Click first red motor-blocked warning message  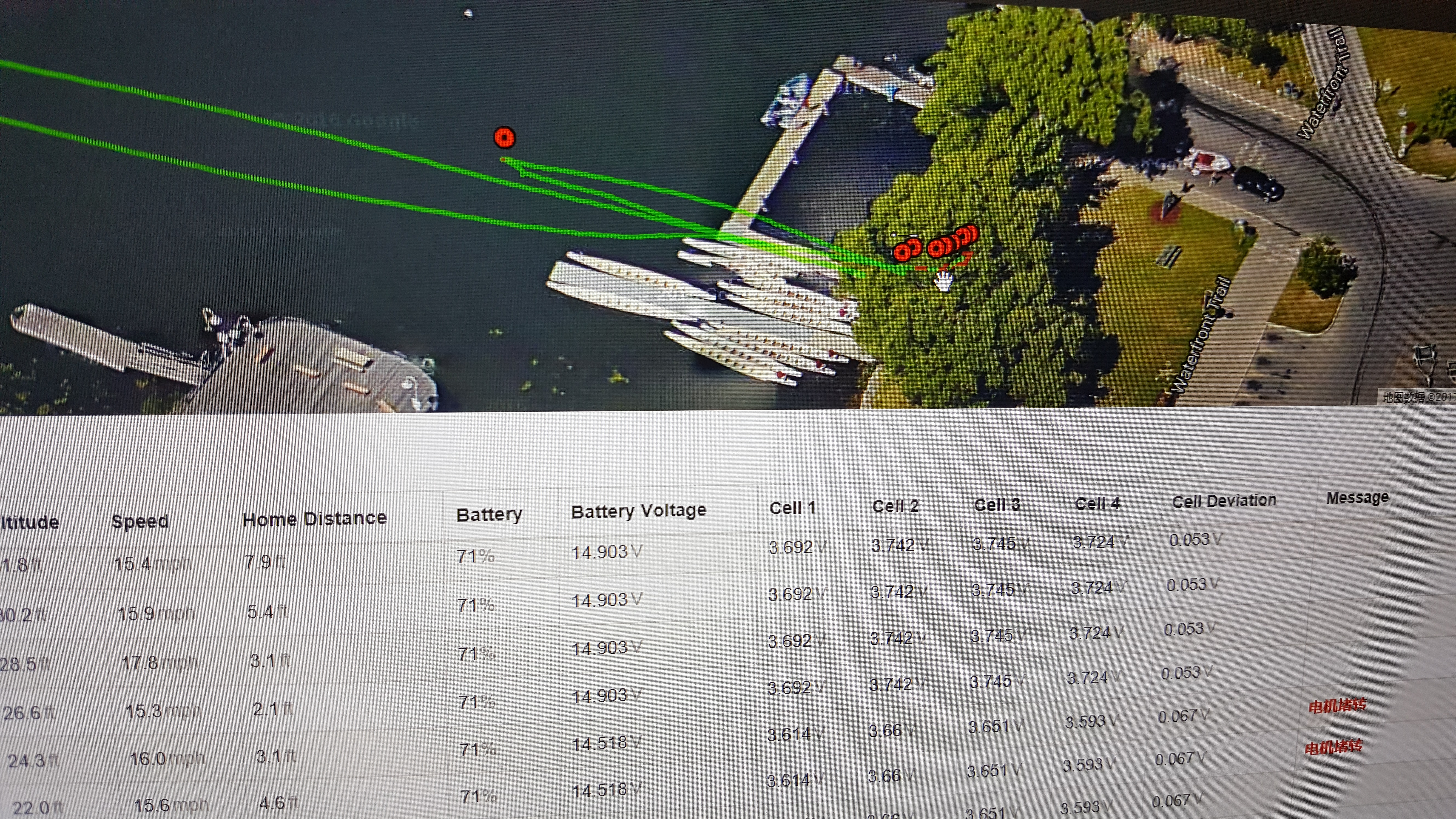tap(1337, 706)
